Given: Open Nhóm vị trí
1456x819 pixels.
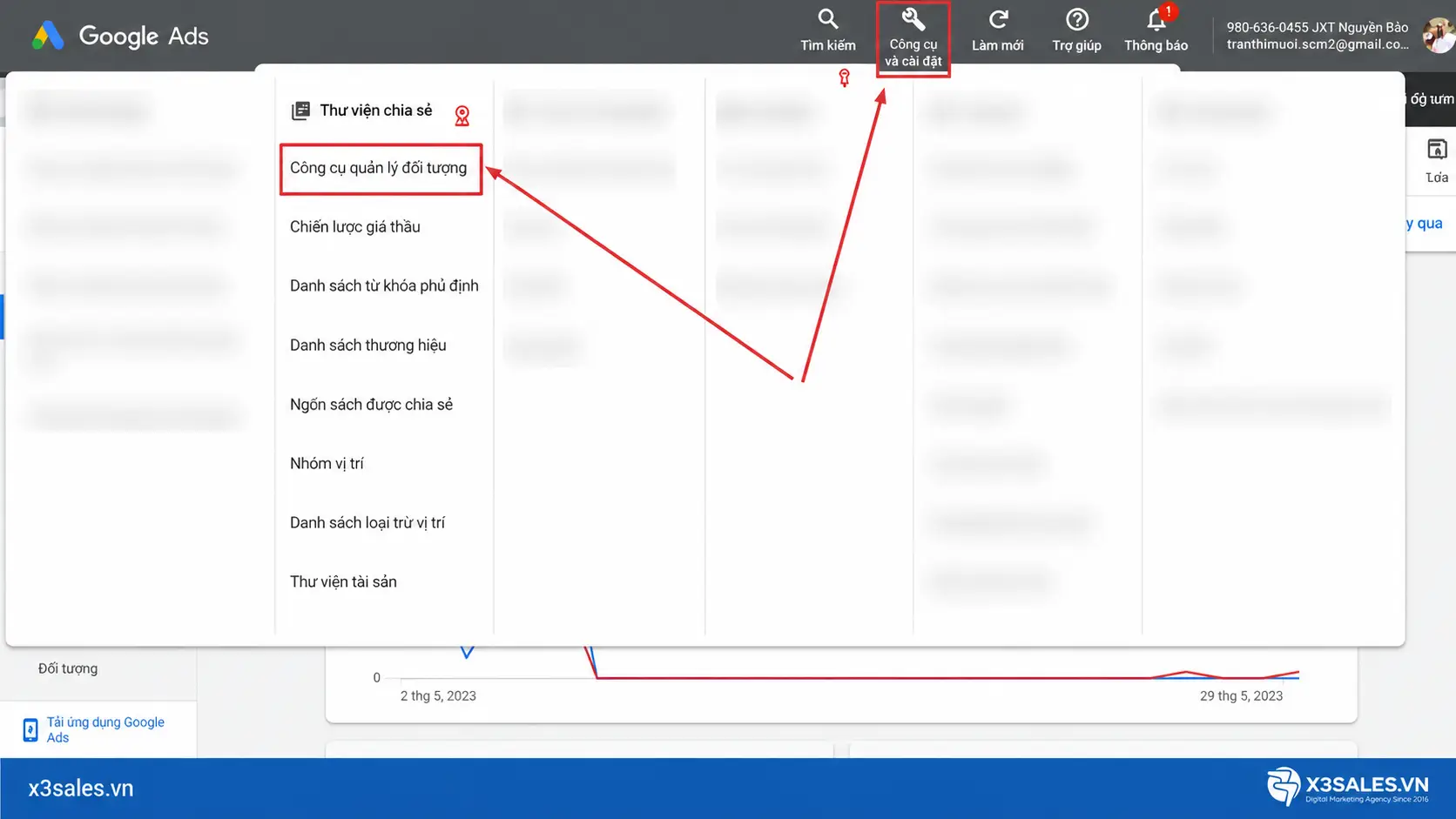Looking at the screenshot, I should coord(327,463).
